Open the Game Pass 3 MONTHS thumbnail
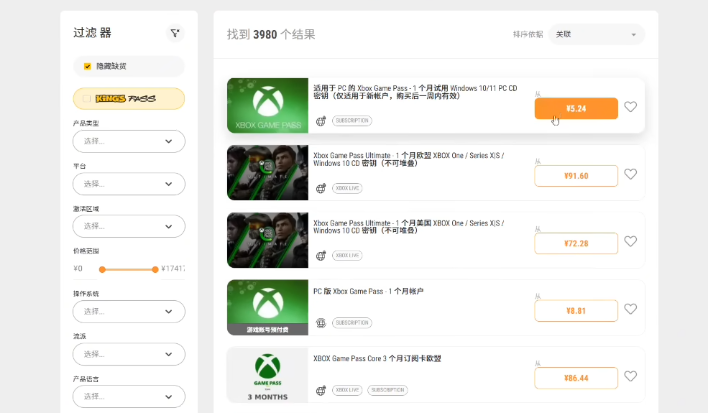The image size is (708, 413). click(268, 375)
